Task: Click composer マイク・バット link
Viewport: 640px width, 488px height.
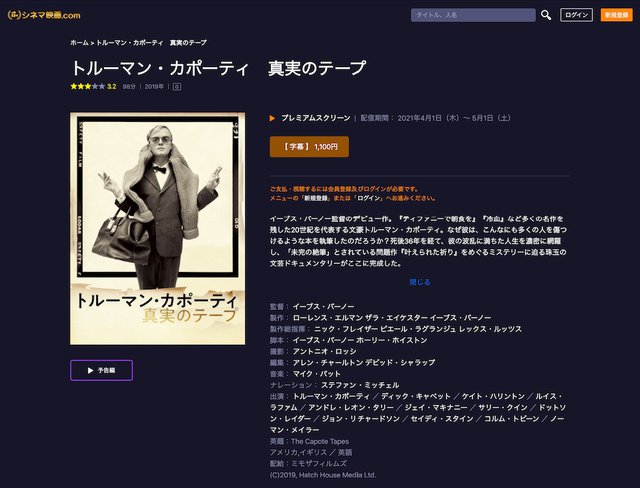Action: click(x=317, y=371)
